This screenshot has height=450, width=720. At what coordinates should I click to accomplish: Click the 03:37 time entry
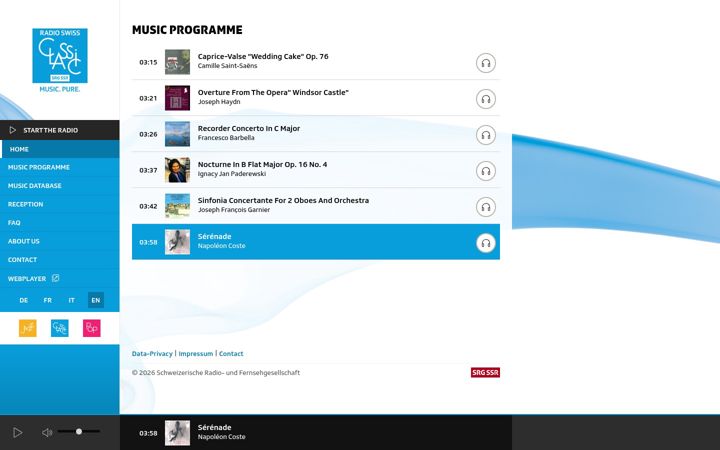pos(148,170)
